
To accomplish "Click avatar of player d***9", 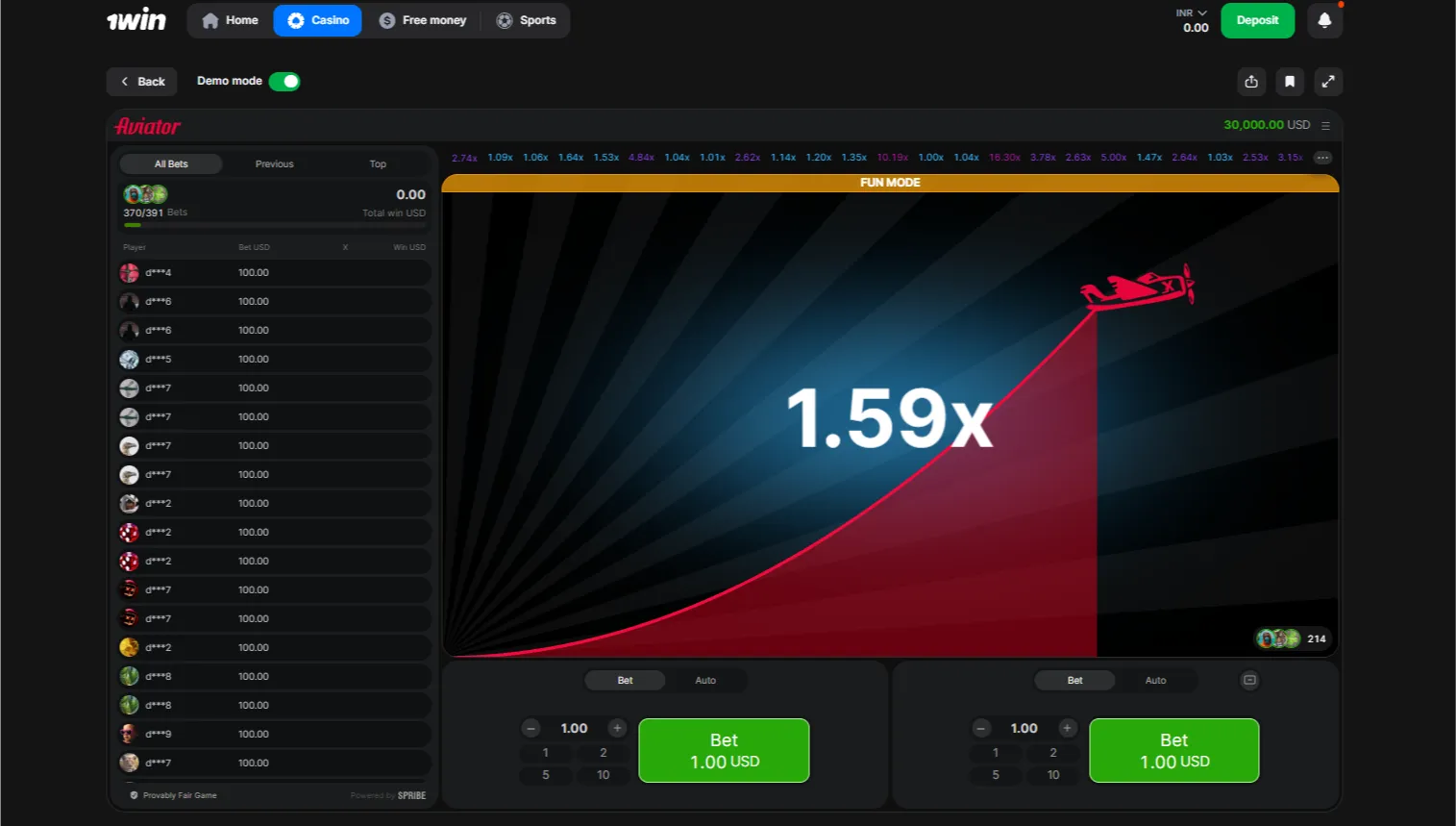I will pyautogui.click(x=129, y=735).
